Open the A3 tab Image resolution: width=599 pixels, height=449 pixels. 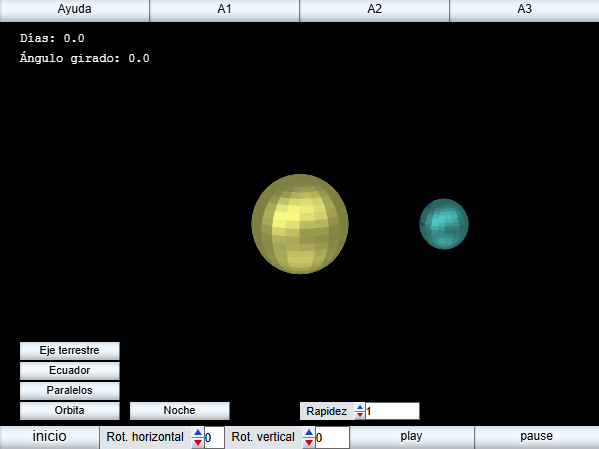coord(525,10)
